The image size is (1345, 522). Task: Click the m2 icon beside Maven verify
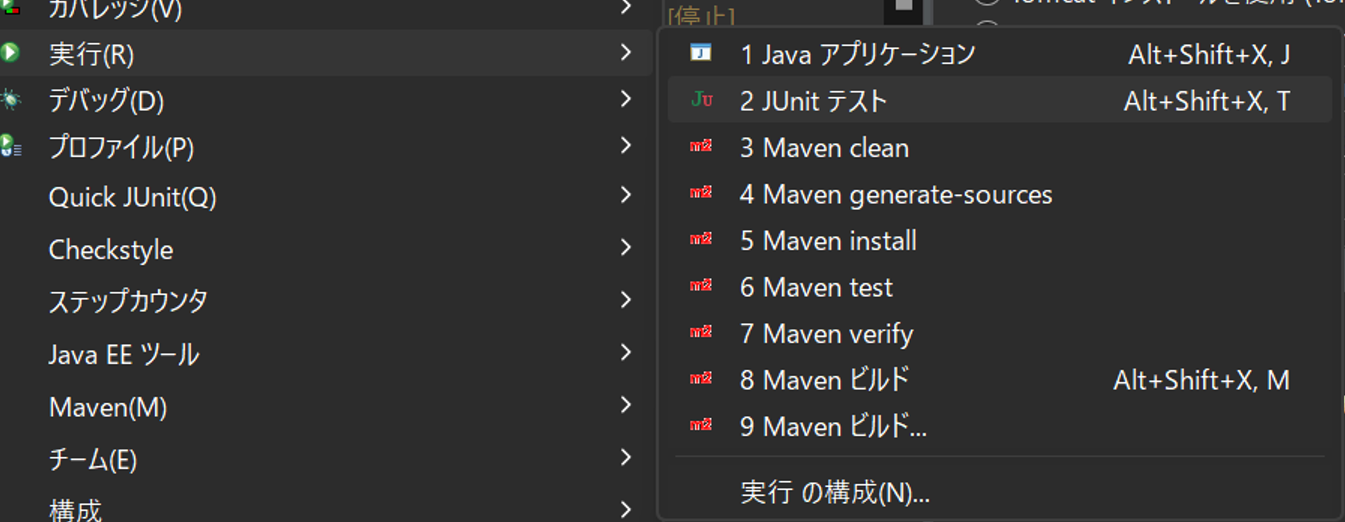coord(701,333)
